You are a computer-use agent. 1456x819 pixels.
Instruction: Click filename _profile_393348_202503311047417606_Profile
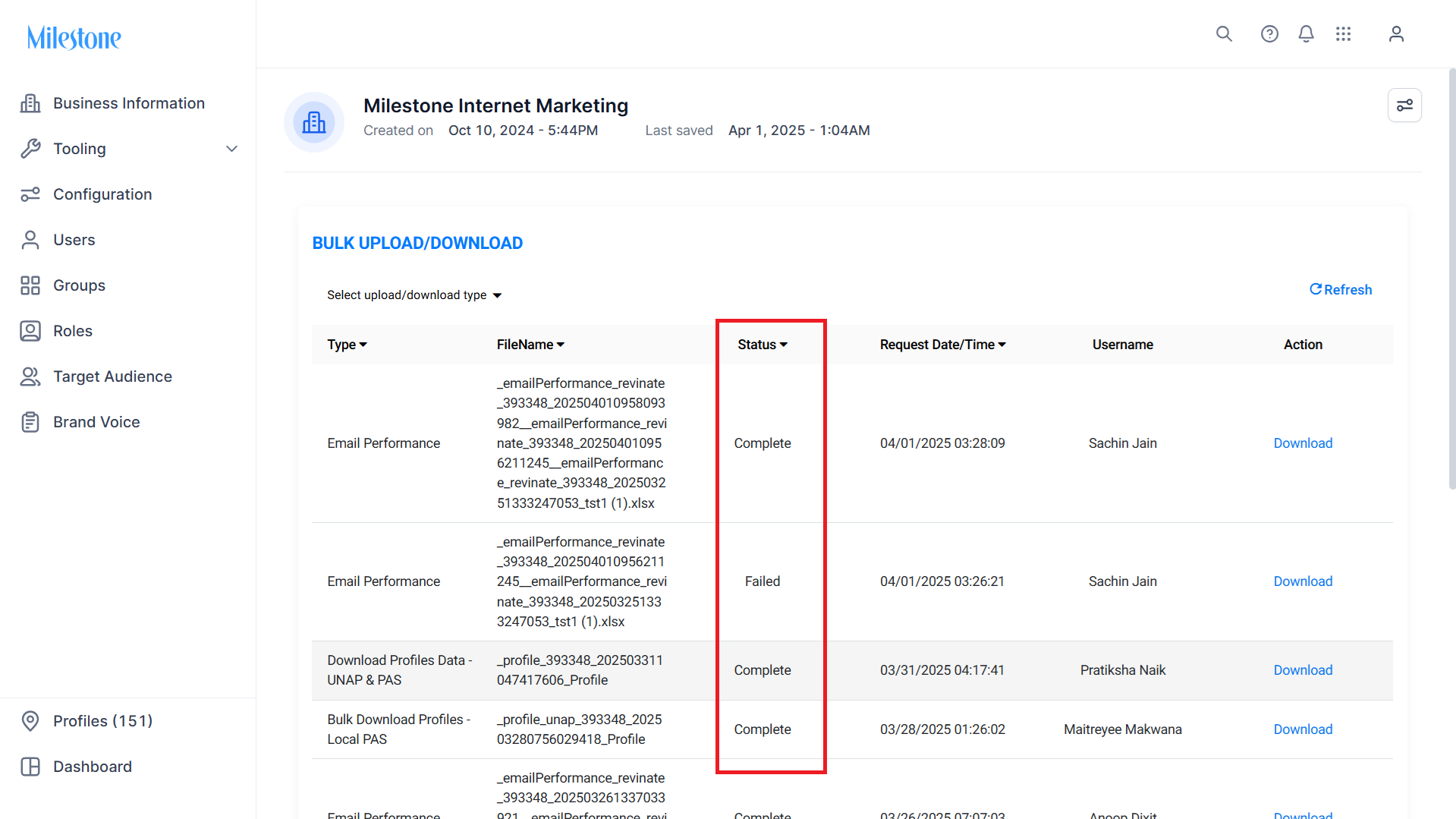pos(580,670)
